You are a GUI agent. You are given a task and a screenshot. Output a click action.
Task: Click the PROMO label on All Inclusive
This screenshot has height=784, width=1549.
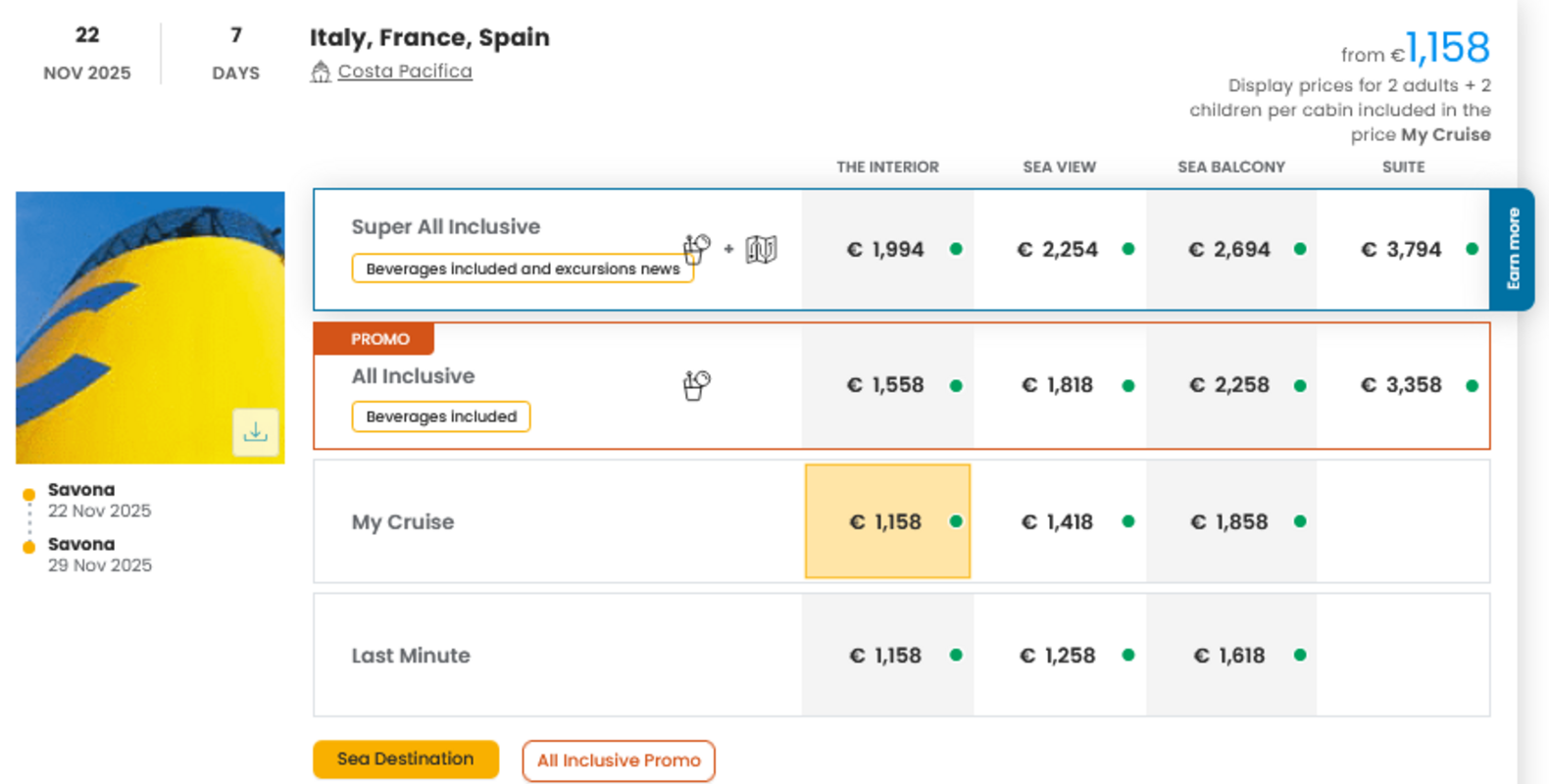379,339
